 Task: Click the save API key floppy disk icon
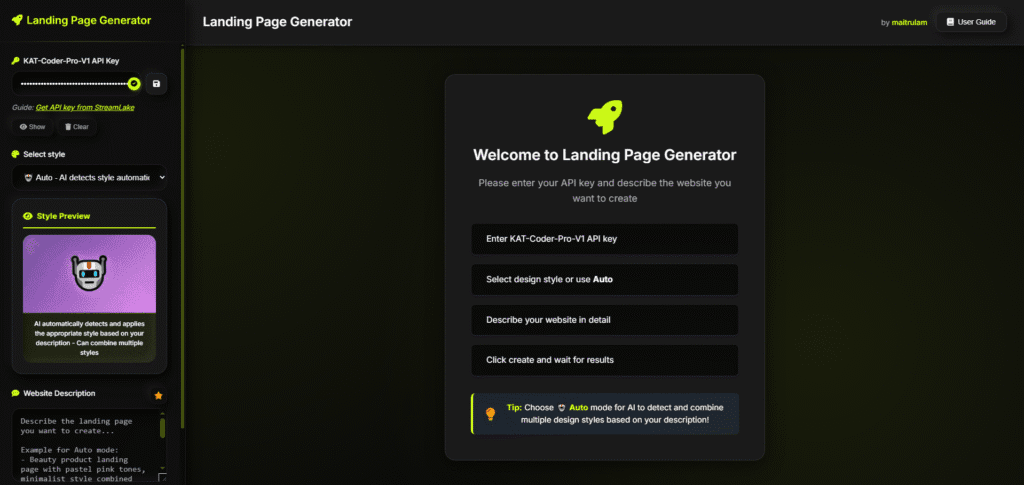[x=156, y=84]
